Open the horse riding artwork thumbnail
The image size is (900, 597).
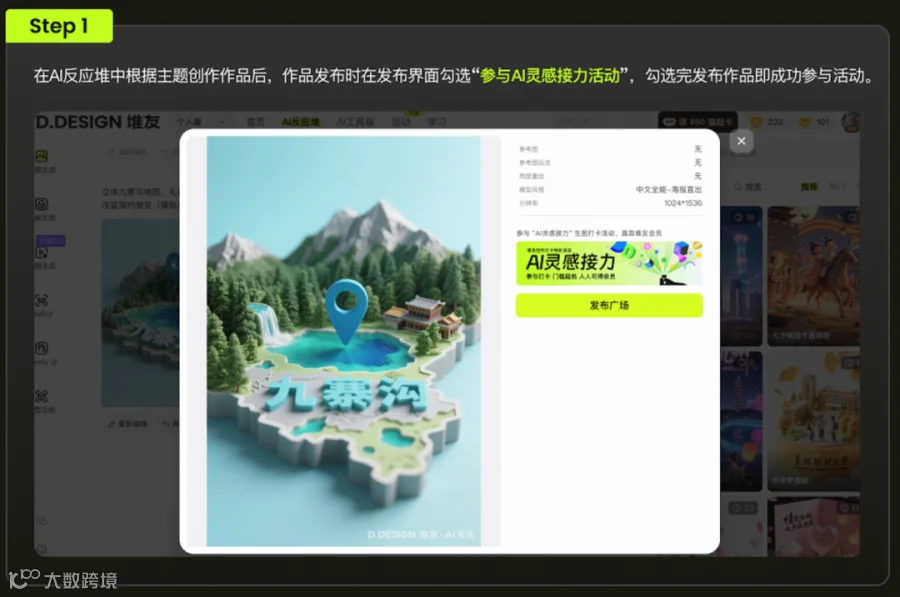pyautogui.click(x=813, y=276)
